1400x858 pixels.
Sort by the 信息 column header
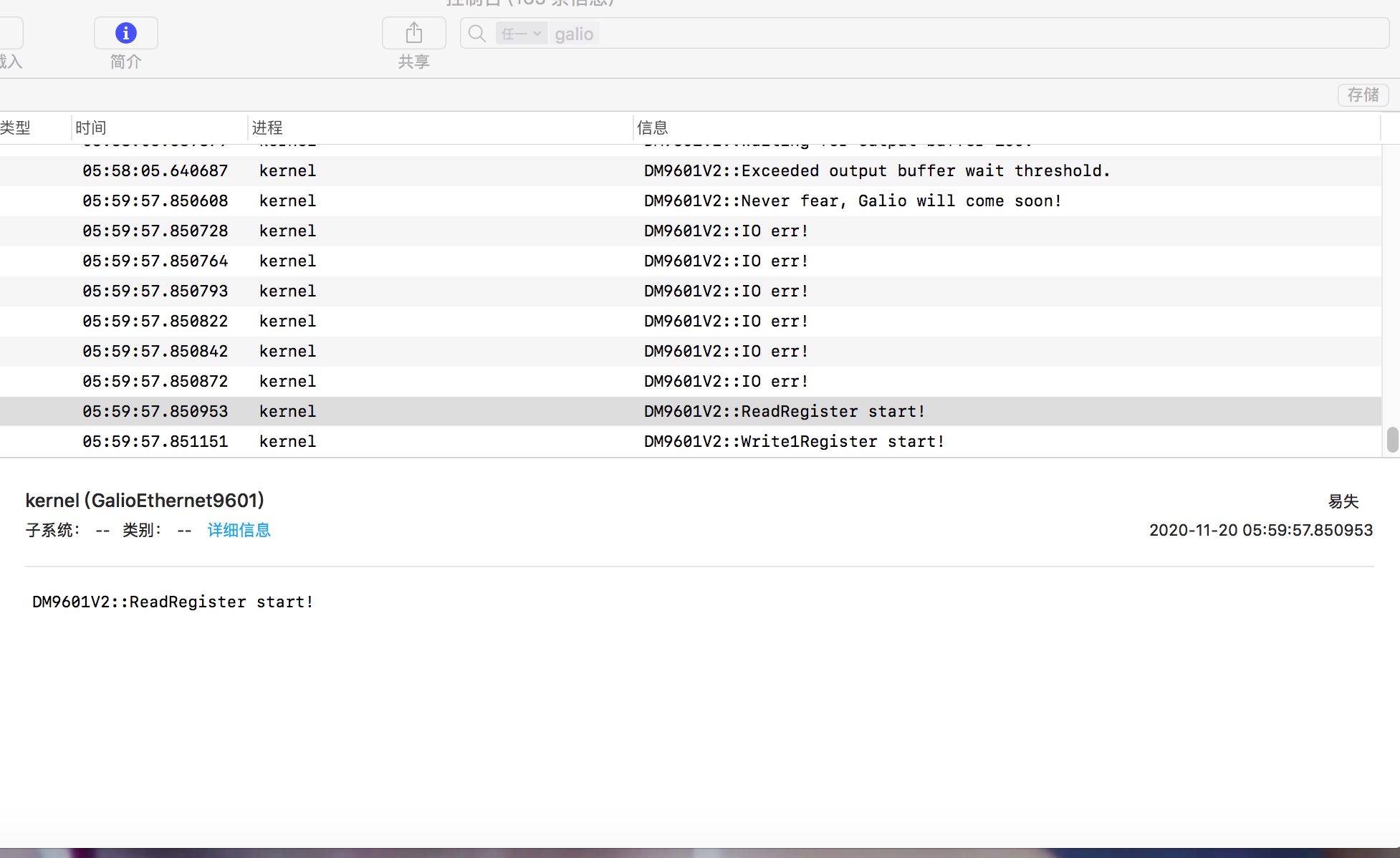[653, 127]
